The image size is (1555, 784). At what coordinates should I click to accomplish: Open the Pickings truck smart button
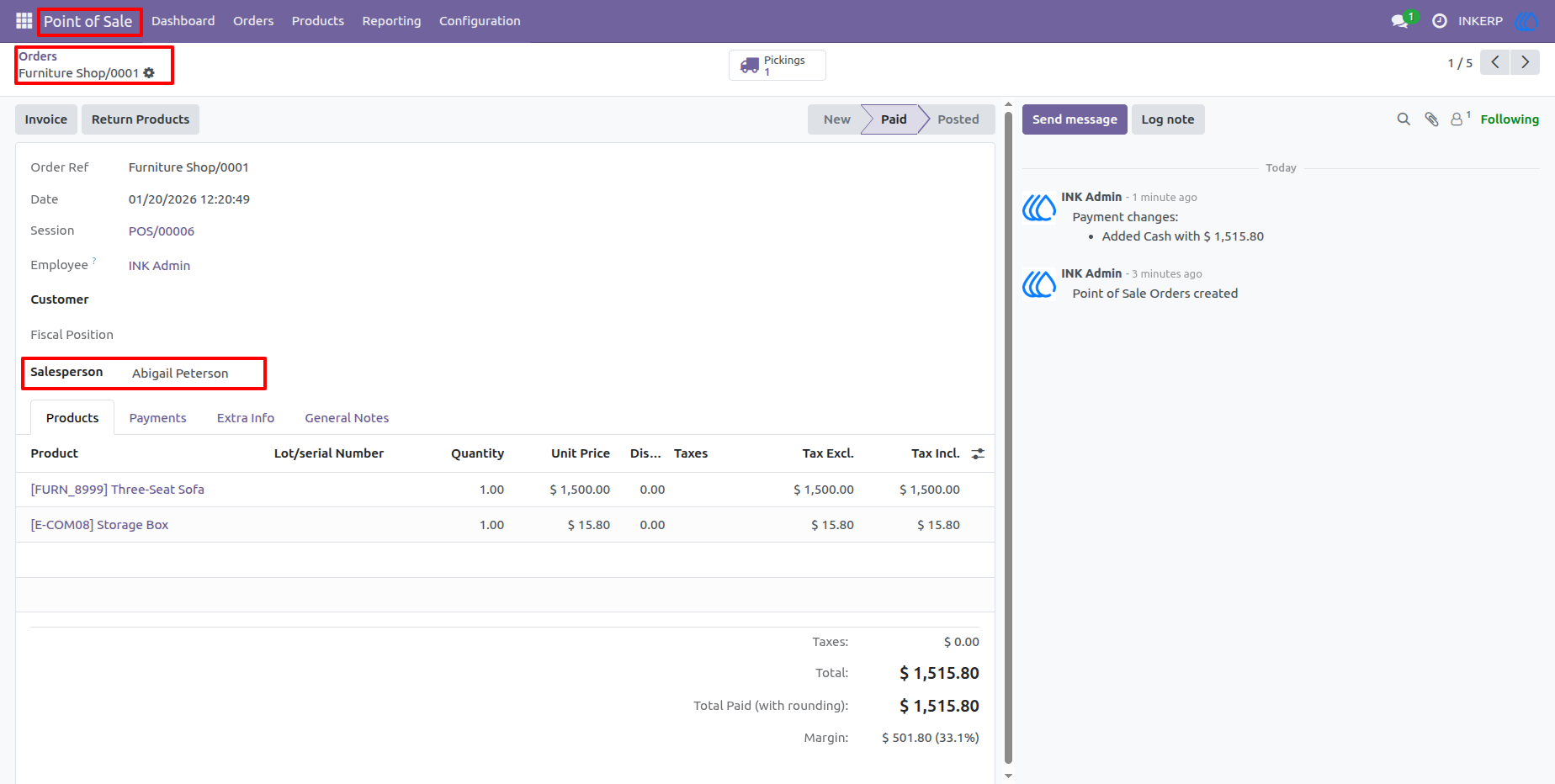tap(777, 65)
